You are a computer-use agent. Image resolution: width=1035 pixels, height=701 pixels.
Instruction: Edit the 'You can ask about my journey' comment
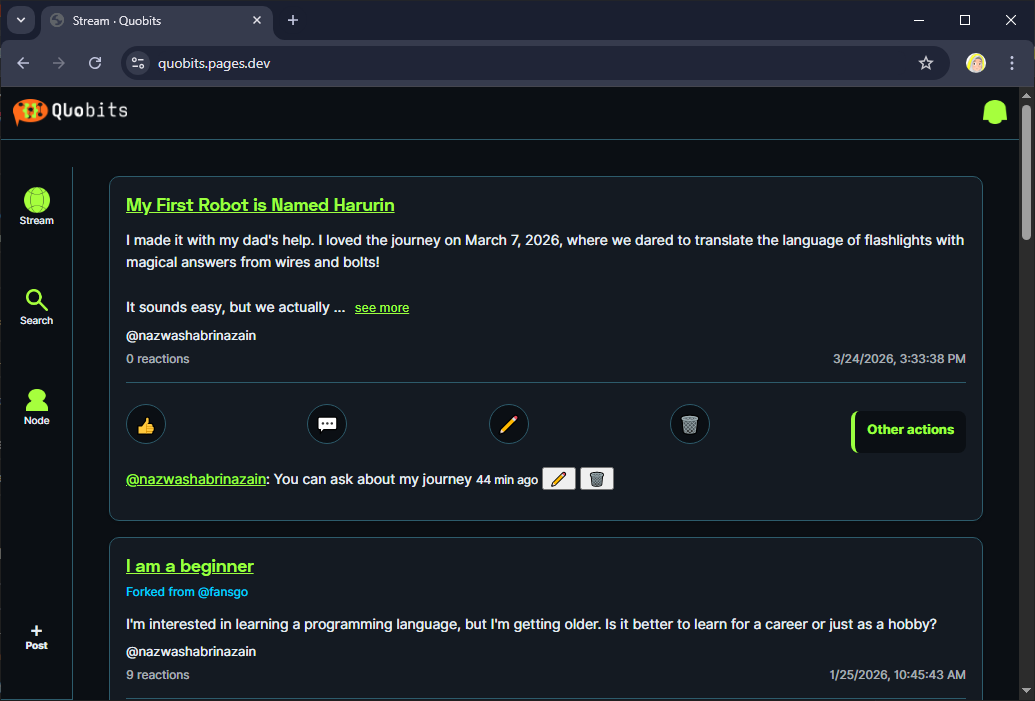[558, 479]
